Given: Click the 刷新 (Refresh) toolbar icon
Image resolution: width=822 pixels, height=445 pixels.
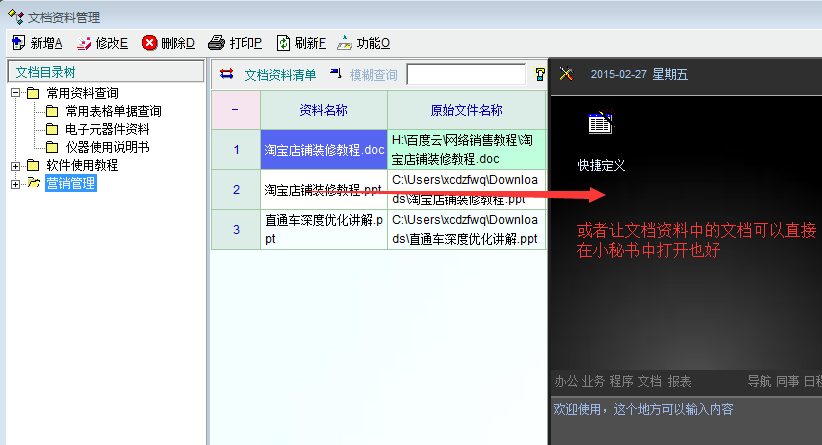Looking at the screenshot, I should [x=284, y=43].
